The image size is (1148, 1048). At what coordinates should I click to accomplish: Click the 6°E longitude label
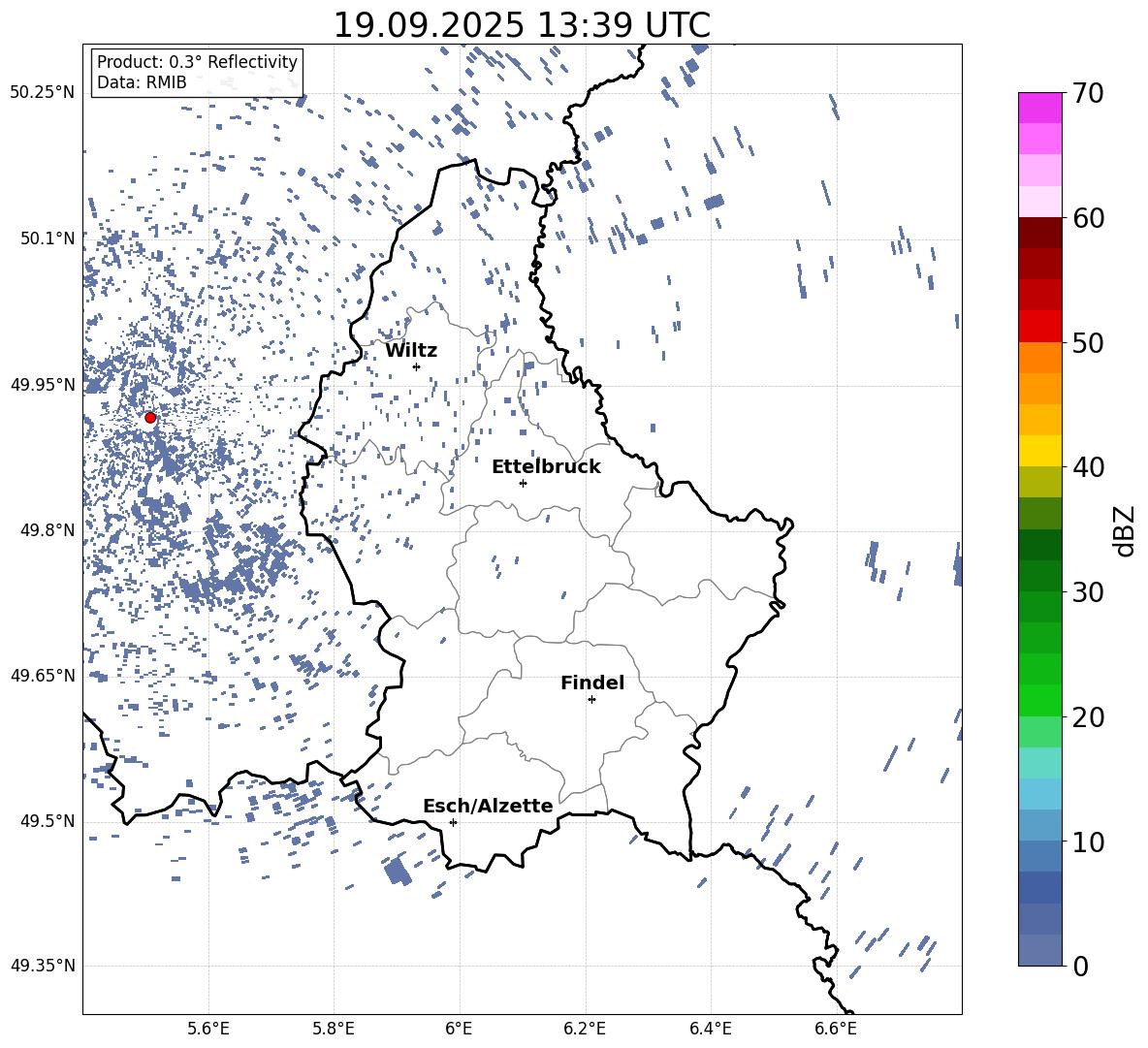[x=459, y=1029]
